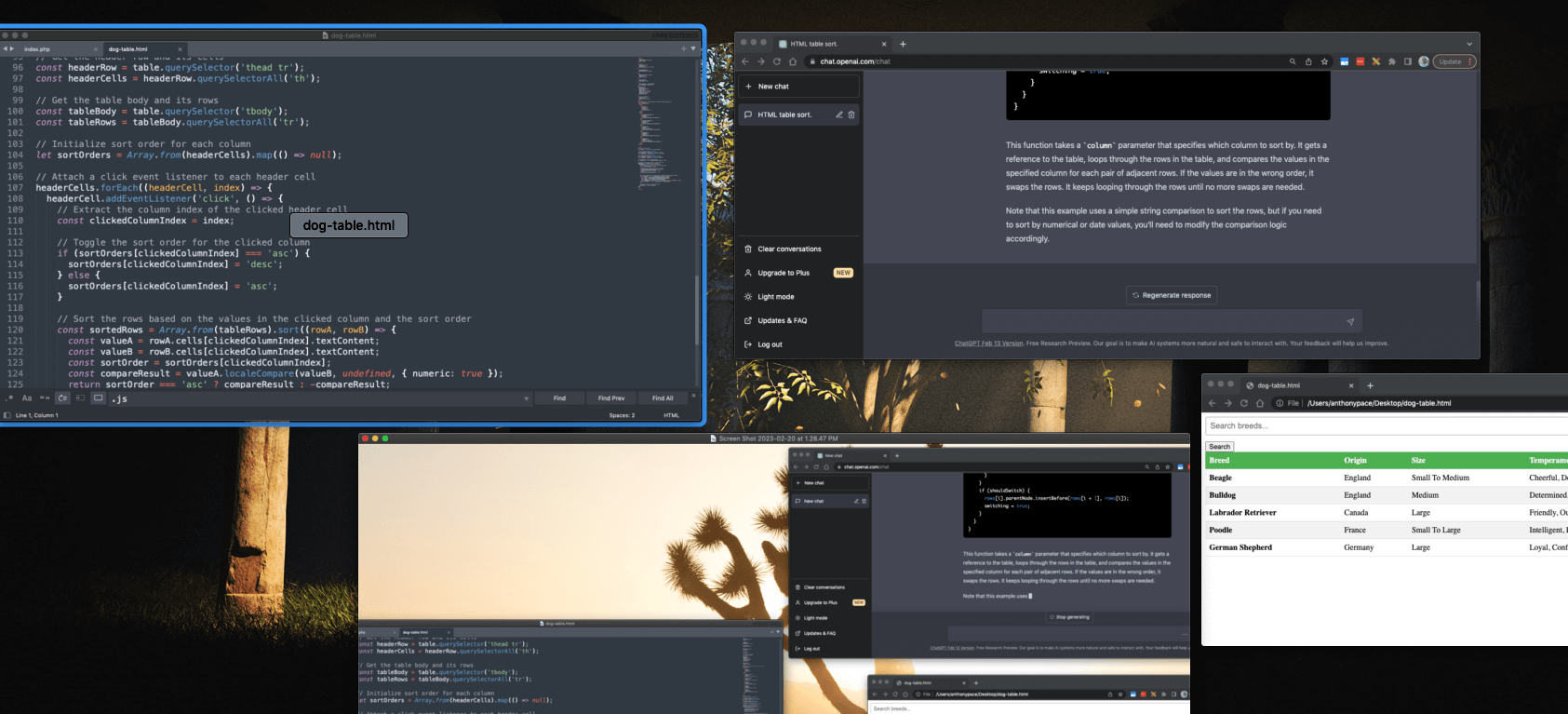Start a New chat in ChatGPT
Screen dimensions: 1568x714
(798, 87)
